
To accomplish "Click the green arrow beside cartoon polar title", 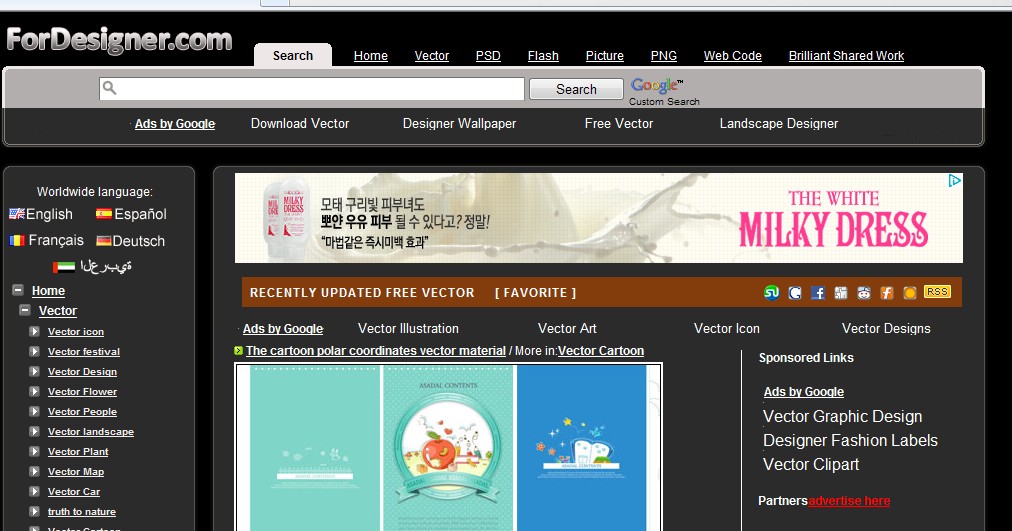I will click(x=239, y=351).
